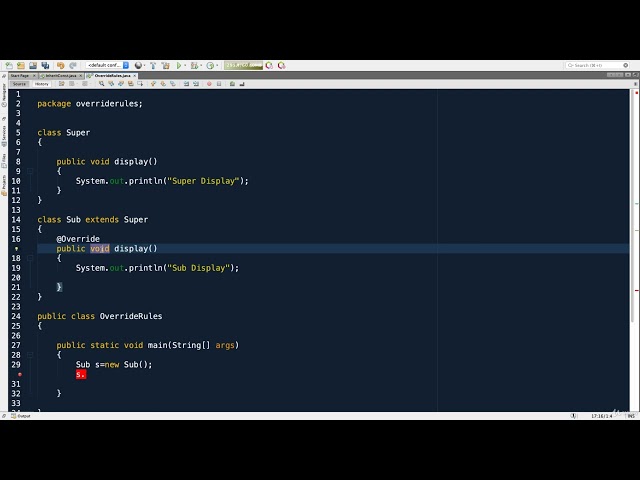
Task: Run the project with green play icon
Action: click(x=179, y=65)
